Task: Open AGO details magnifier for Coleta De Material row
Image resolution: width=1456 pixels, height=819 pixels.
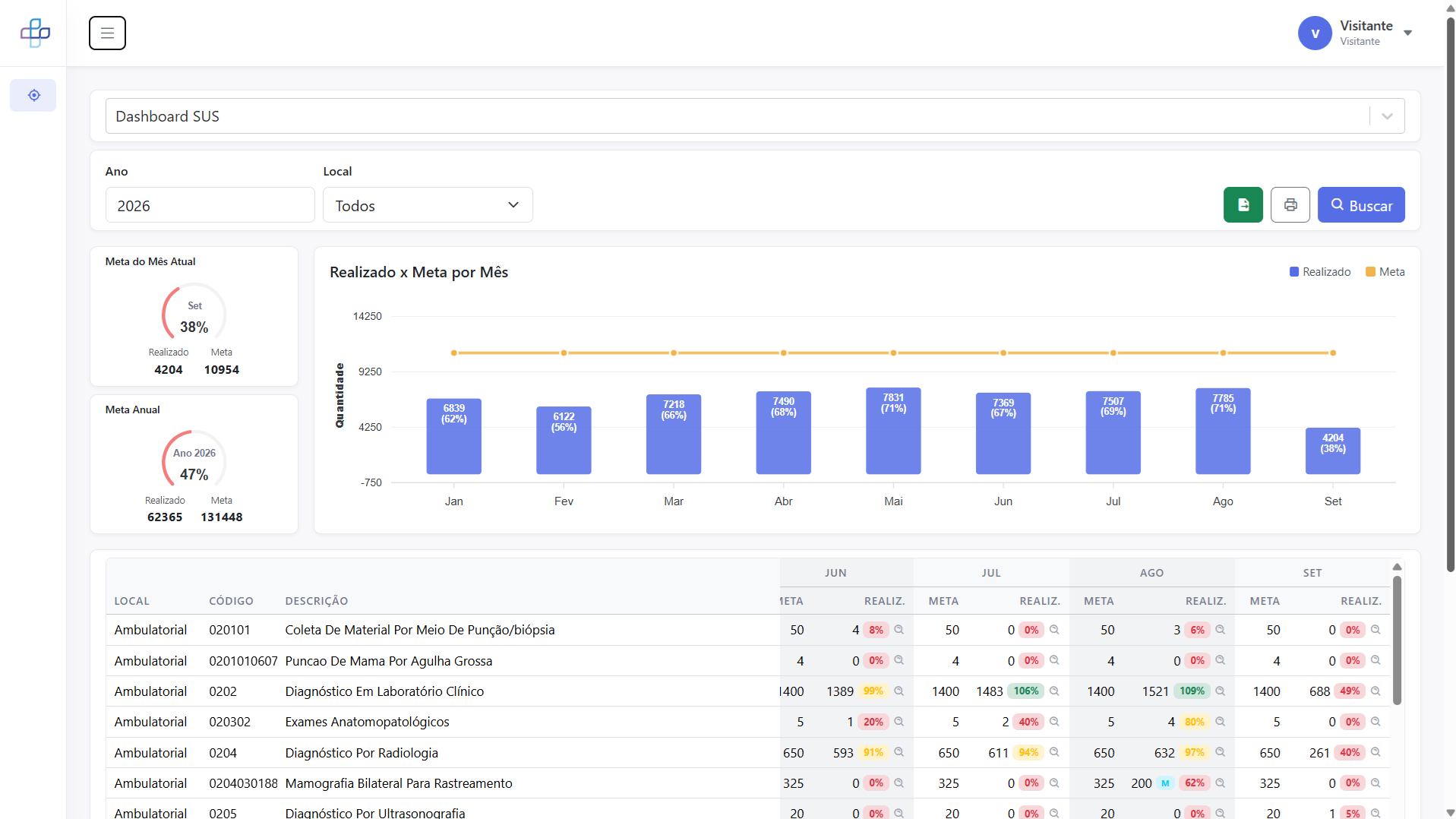Action: (1220, 630)
